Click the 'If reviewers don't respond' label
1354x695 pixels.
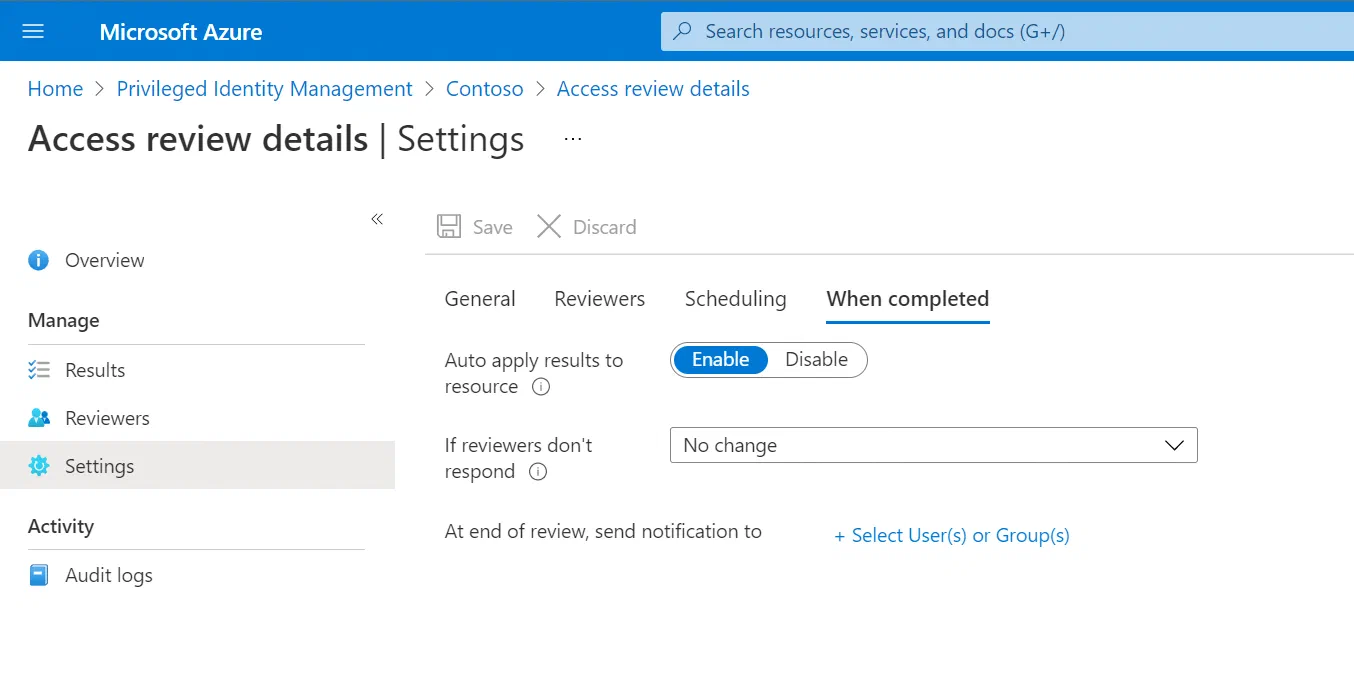pyautogui.click(x=518, y=458)
